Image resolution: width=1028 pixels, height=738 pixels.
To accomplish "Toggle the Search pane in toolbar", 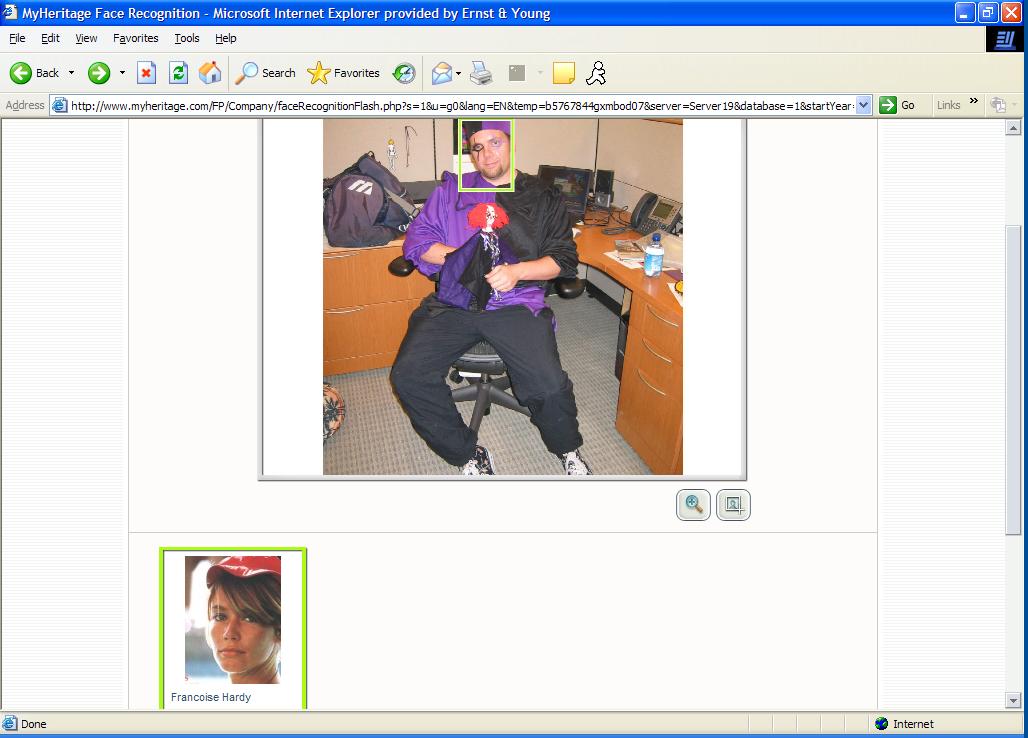I will pos(265,73).
